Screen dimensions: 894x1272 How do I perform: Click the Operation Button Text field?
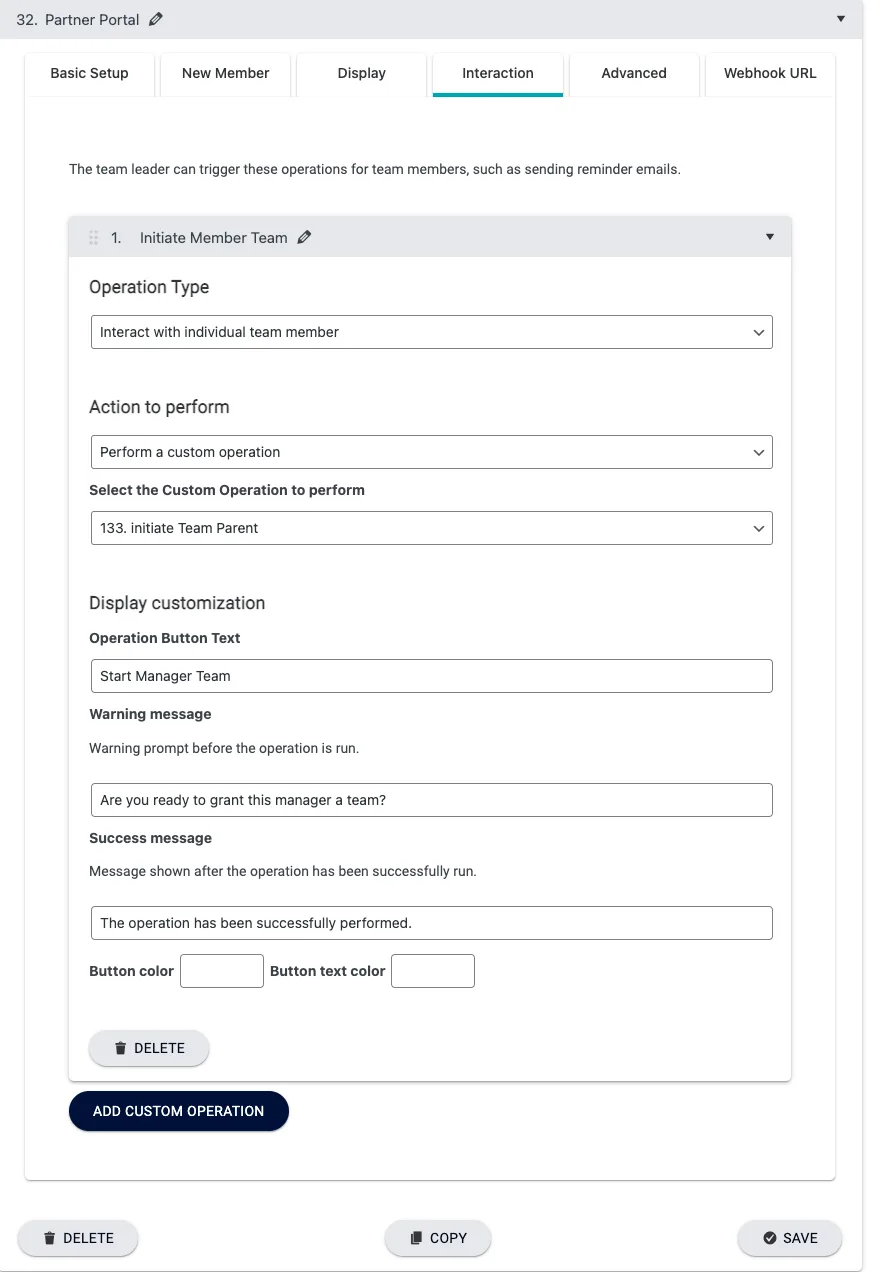click(431, 676)
